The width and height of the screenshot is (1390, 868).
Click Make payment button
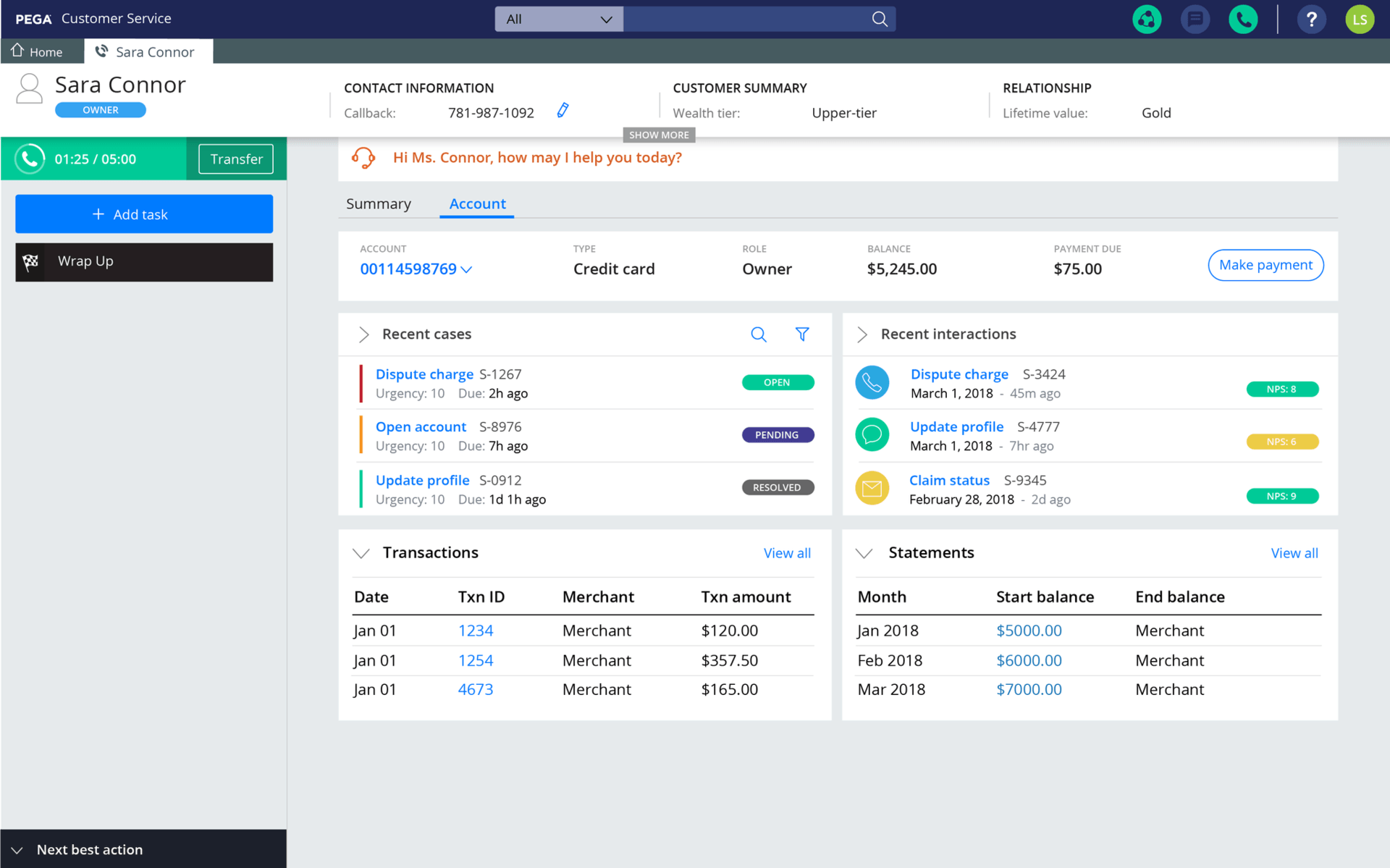(1265, 265)
